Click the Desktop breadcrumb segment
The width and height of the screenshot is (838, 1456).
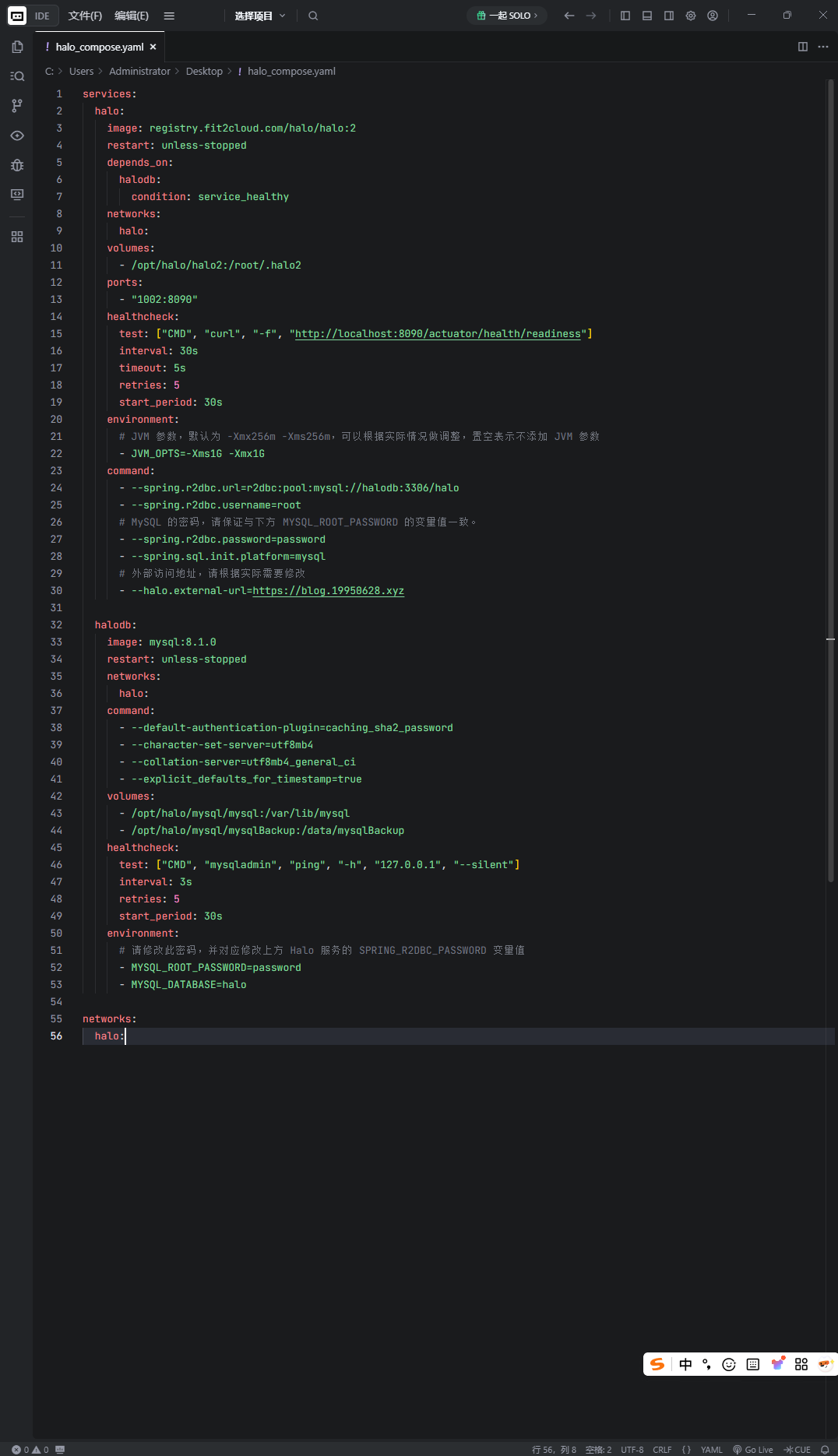tap(204, 72)
